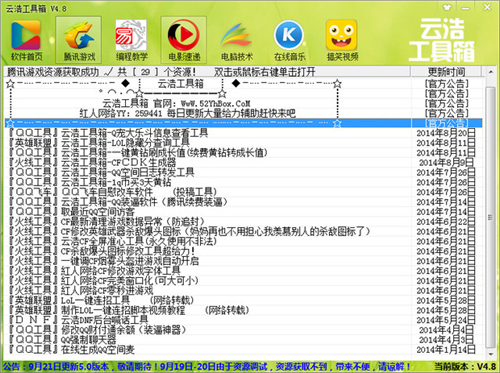
Task: Click scrollbar down arrow in list
Action: click(490, 354)
